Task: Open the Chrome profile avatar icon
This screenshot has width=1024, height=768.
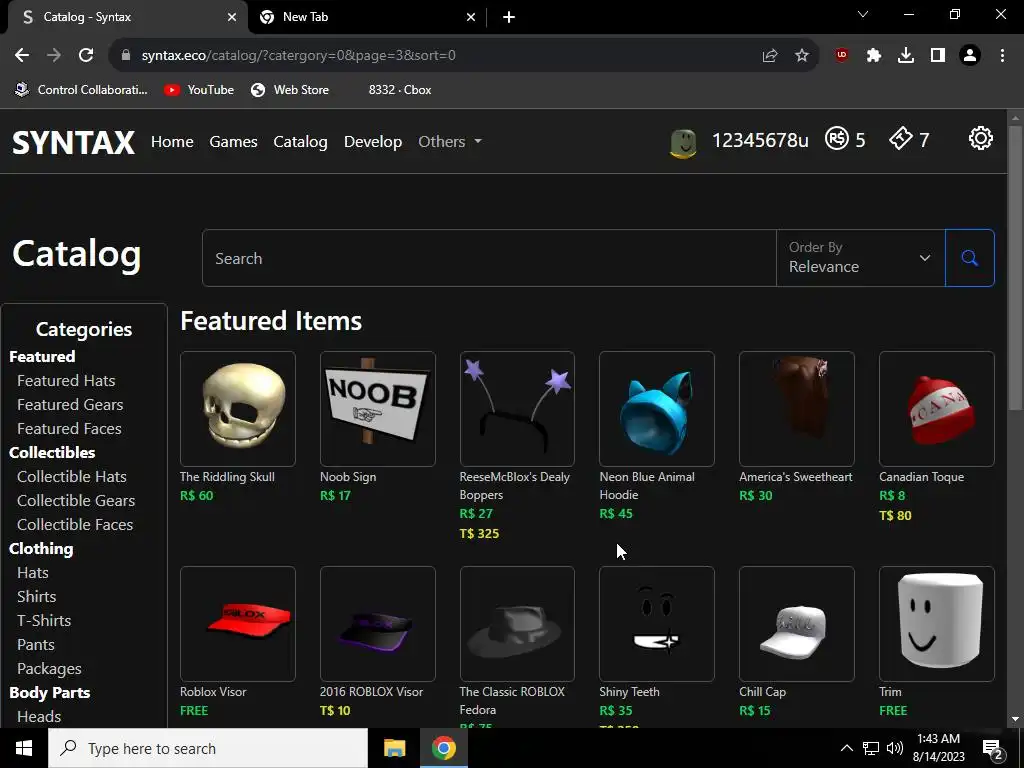Action: click(970, 56)
